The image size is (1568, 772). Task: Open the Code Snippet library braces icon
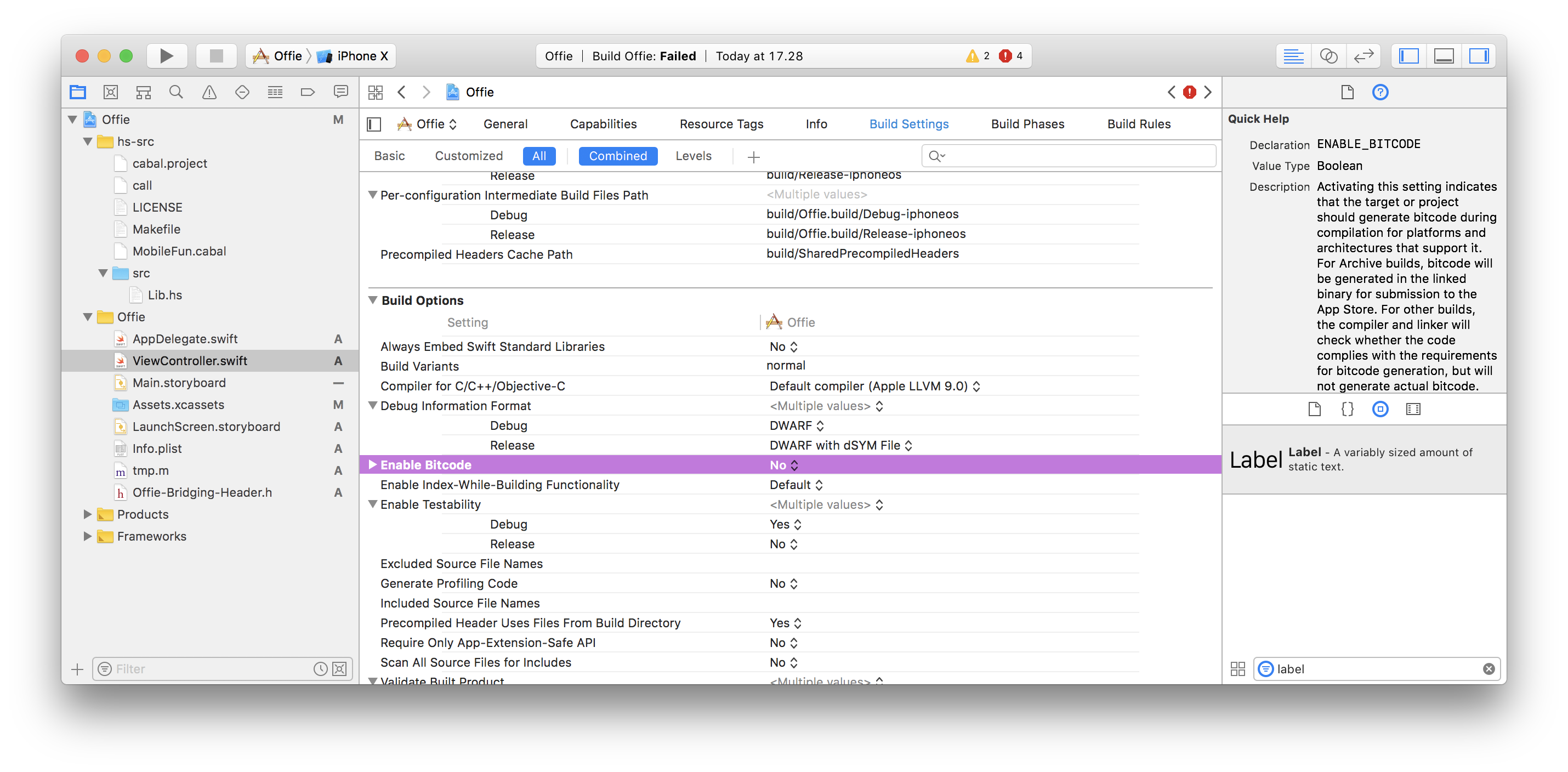(1347, 409)
